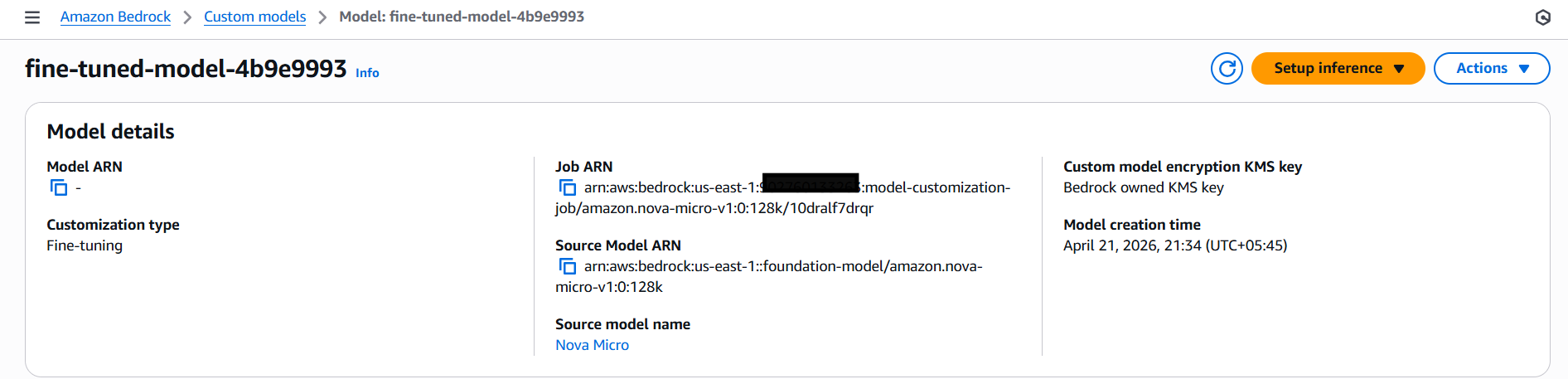Copy the Source Model ARN
Image resolution: width=1568 pixels, height=379 pixels.
[568, 266]
